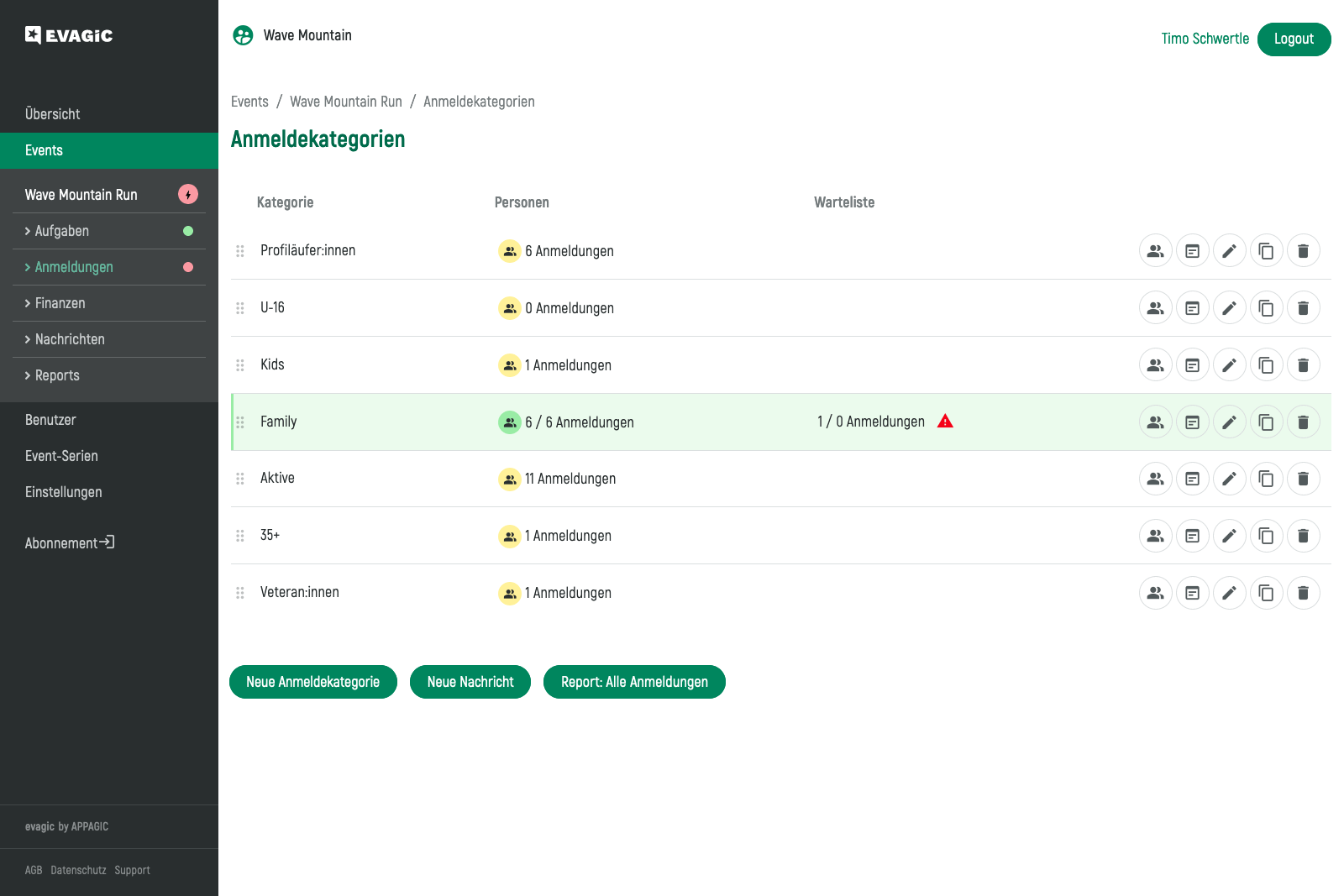Click the Wave Mountain organization logo icon

pyautogui.click(x=243, y=35)
